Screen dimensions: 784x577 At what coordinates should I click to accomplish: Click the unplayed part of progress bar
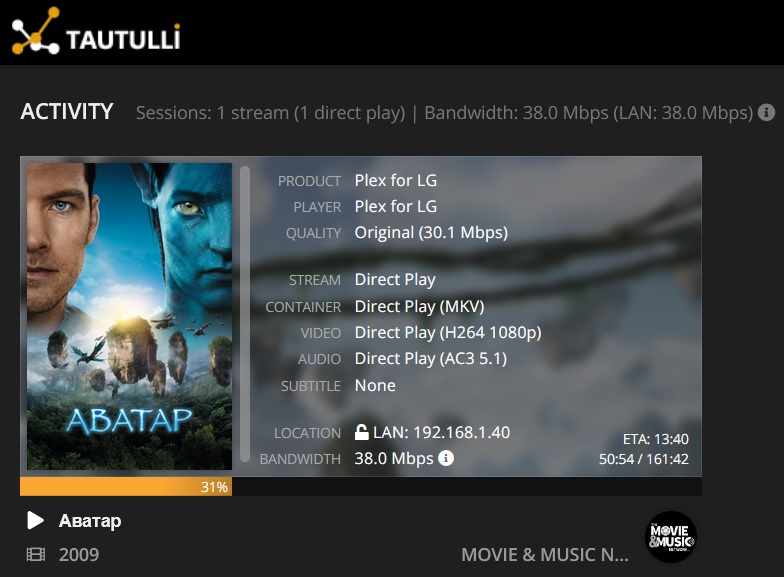[467, 486]
